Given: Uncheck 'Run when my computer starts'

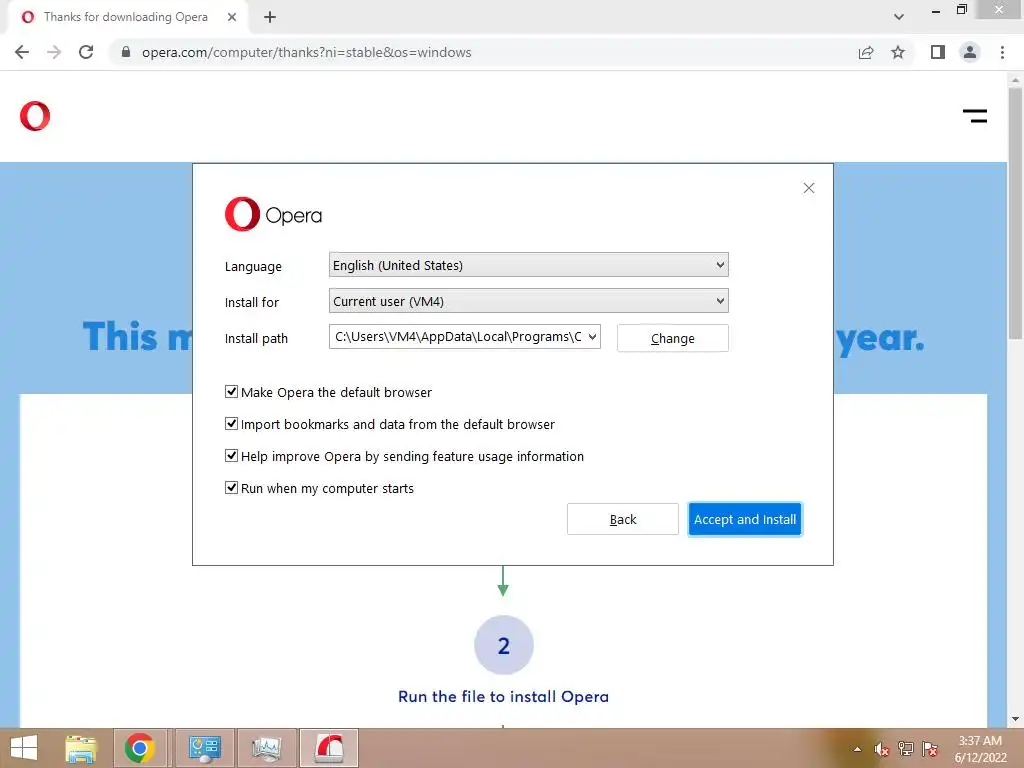Looking at the screenshot, I should point(231,488).
